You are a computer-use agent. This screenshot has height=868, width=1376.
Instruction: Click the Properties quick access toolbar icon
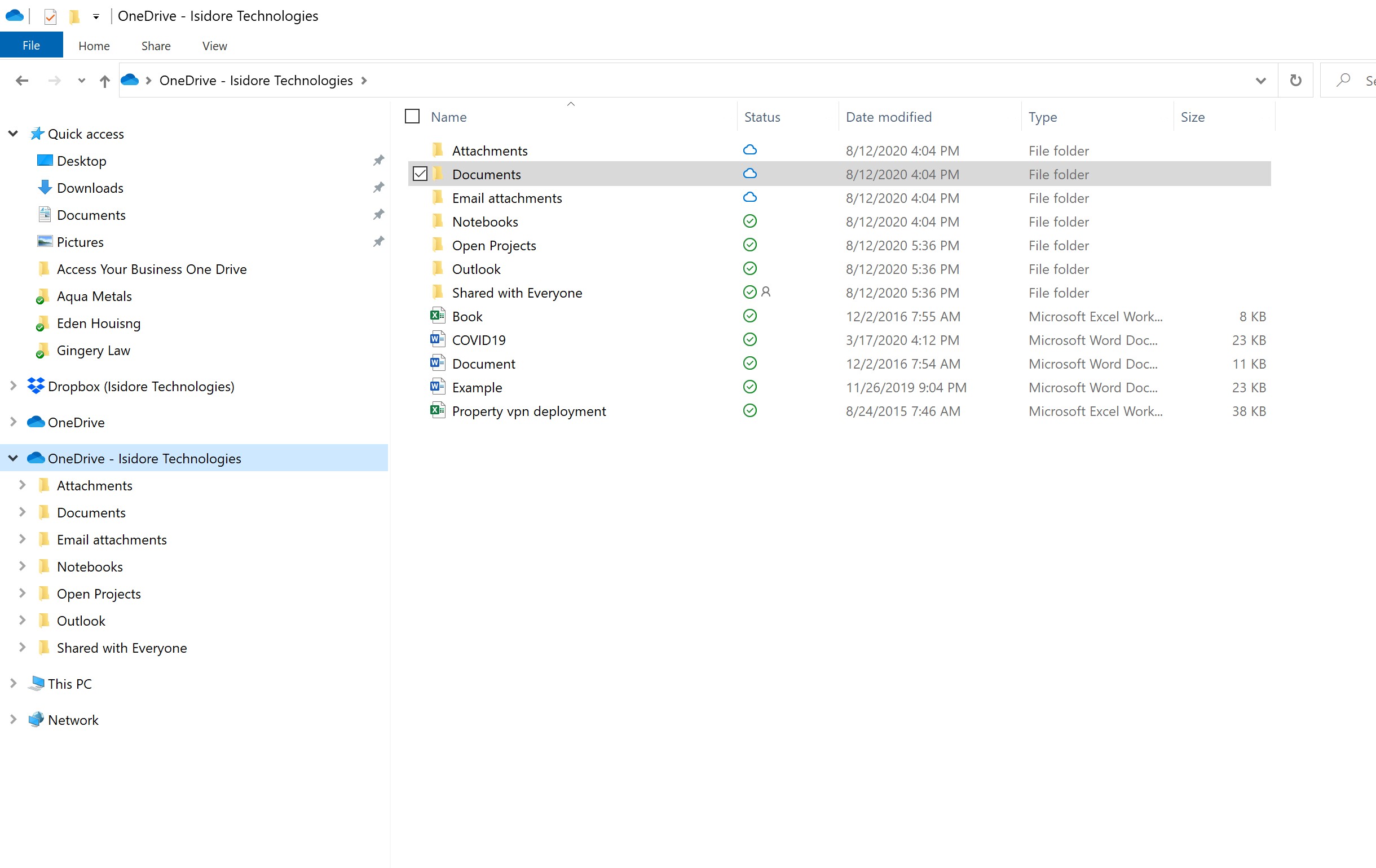50,16
